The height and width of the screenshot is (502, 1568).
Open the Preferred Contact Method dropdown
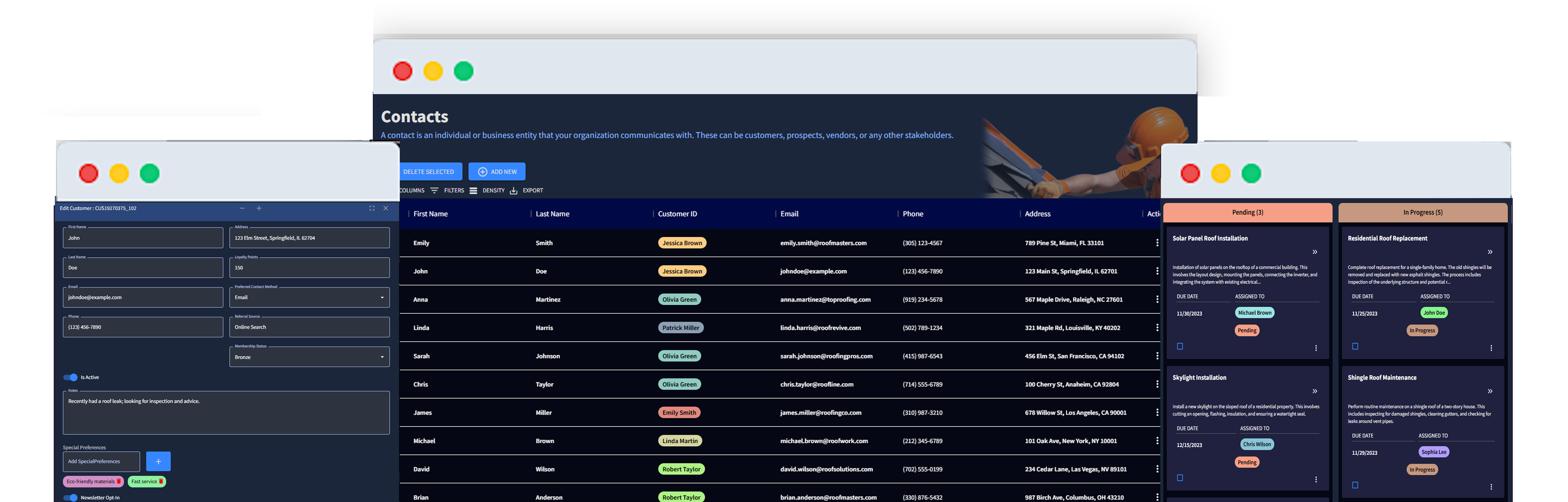[309, 297]
